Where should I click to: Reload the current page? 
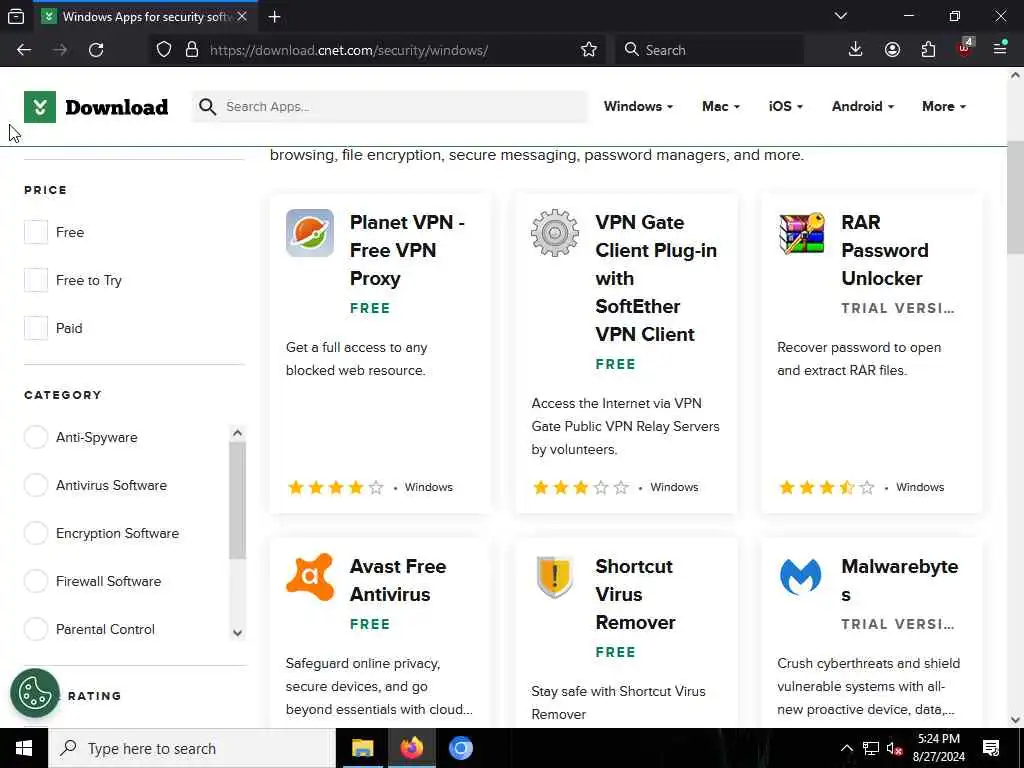tap(96, 50)
